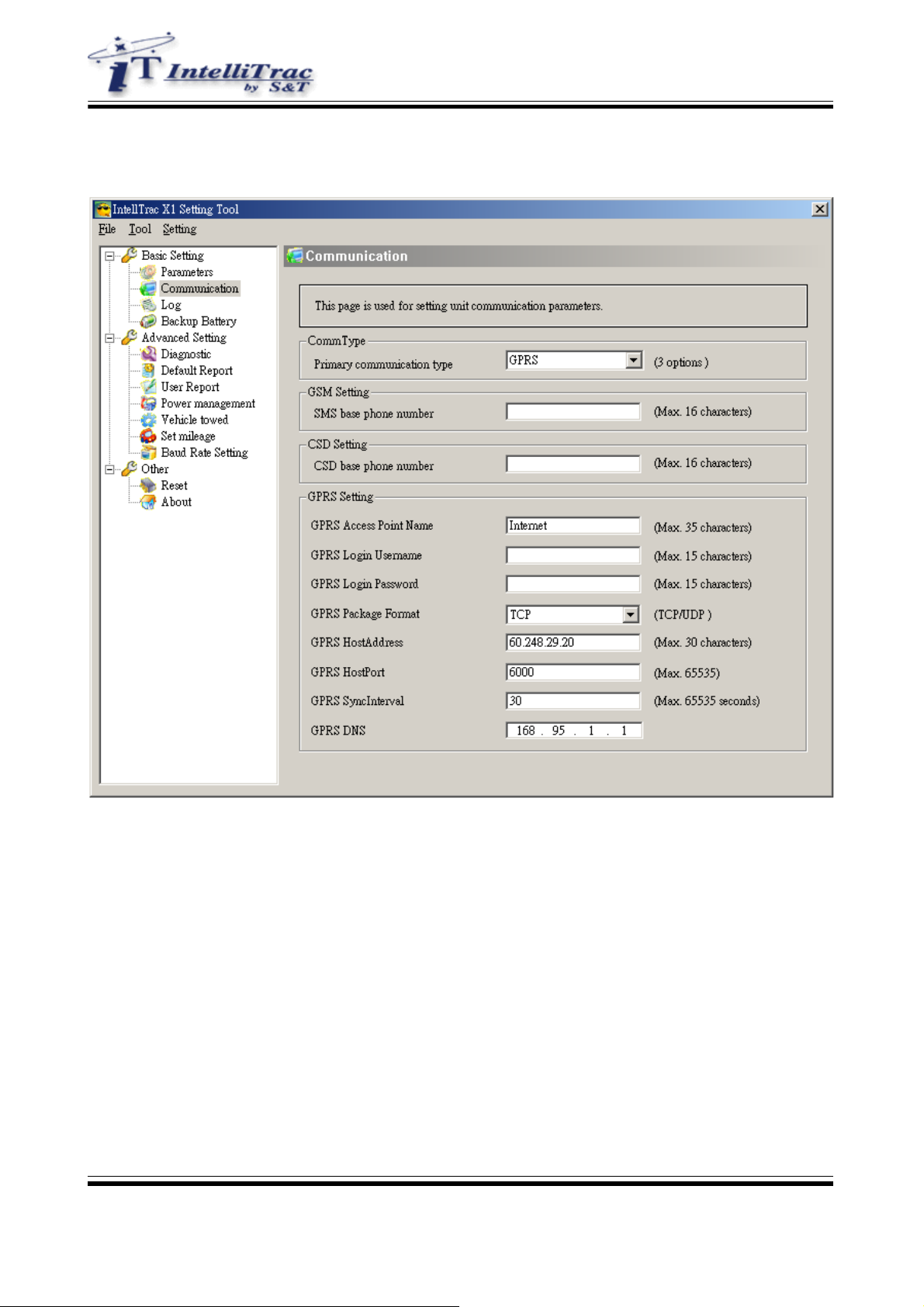Click the SMS base phone number field
The height and width of the screenshot is (1307, 924).
573,412
